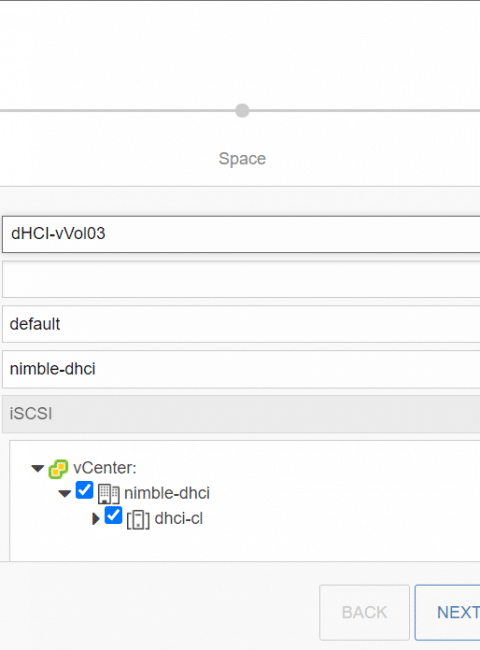Open the field showing default
Image resolution: width=480 pixels, height=650 pixels.
click(241, 324)
